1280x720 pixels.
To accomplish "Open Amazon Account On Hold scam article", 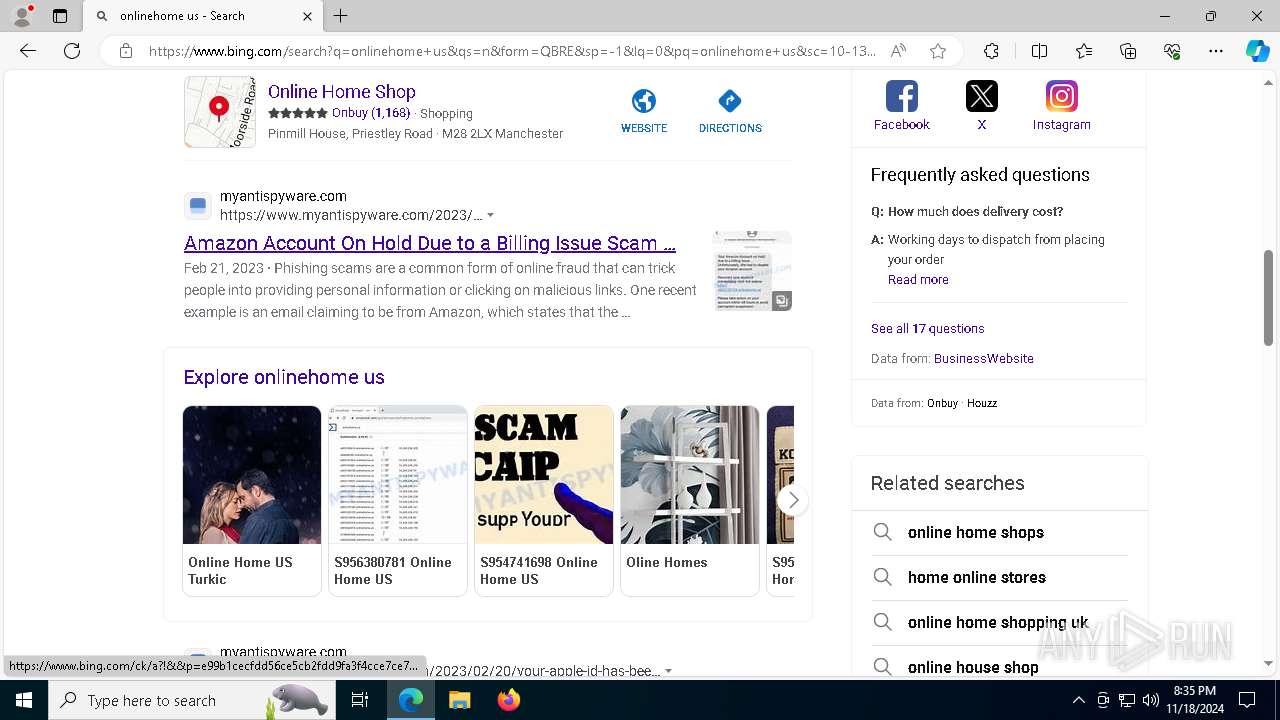I will pos(430,243).
